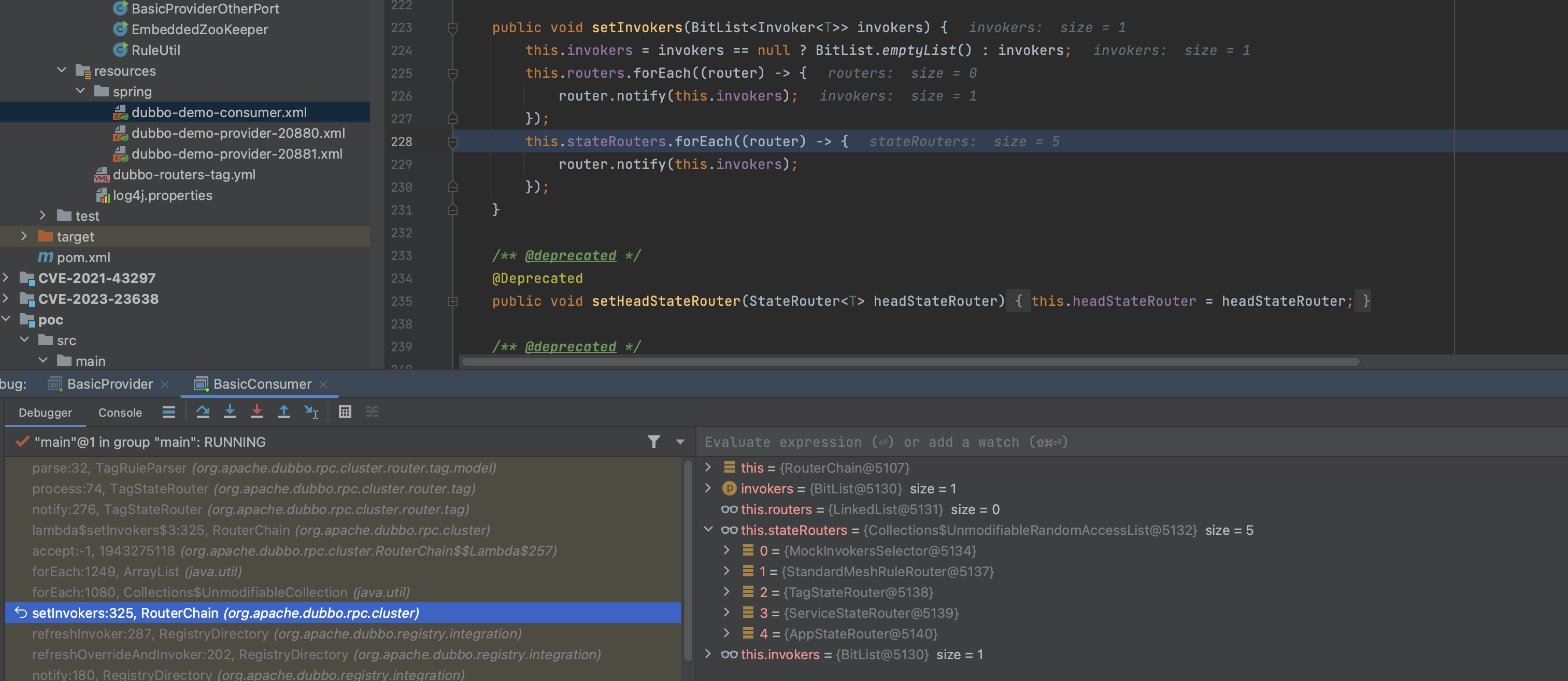Click the Run to Cursor icon
The width and height of the screenshot is (1568, 681).
pos(311,412)
